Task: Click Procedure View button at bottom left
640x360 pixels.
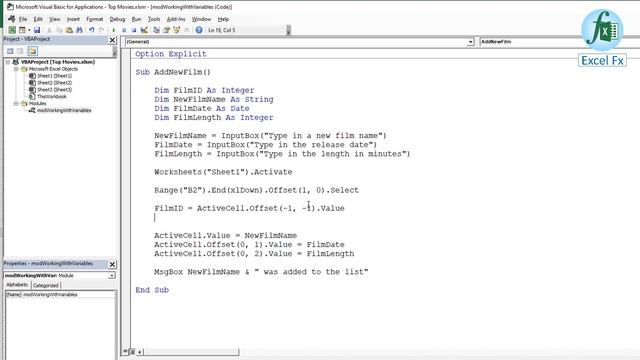Action: click(x=126, y=351)
